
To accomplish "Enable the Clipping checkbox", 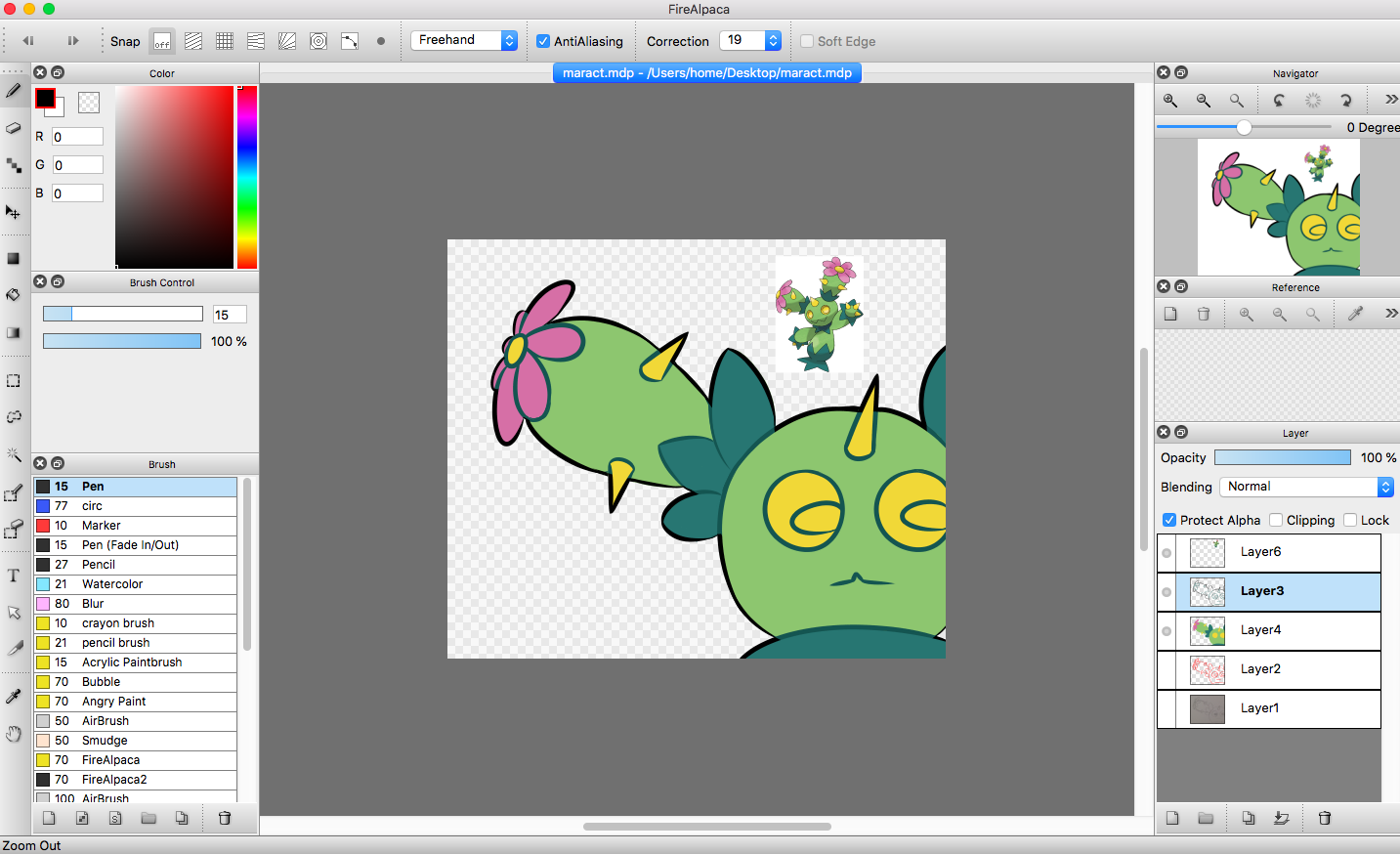I will [1276, 520].
